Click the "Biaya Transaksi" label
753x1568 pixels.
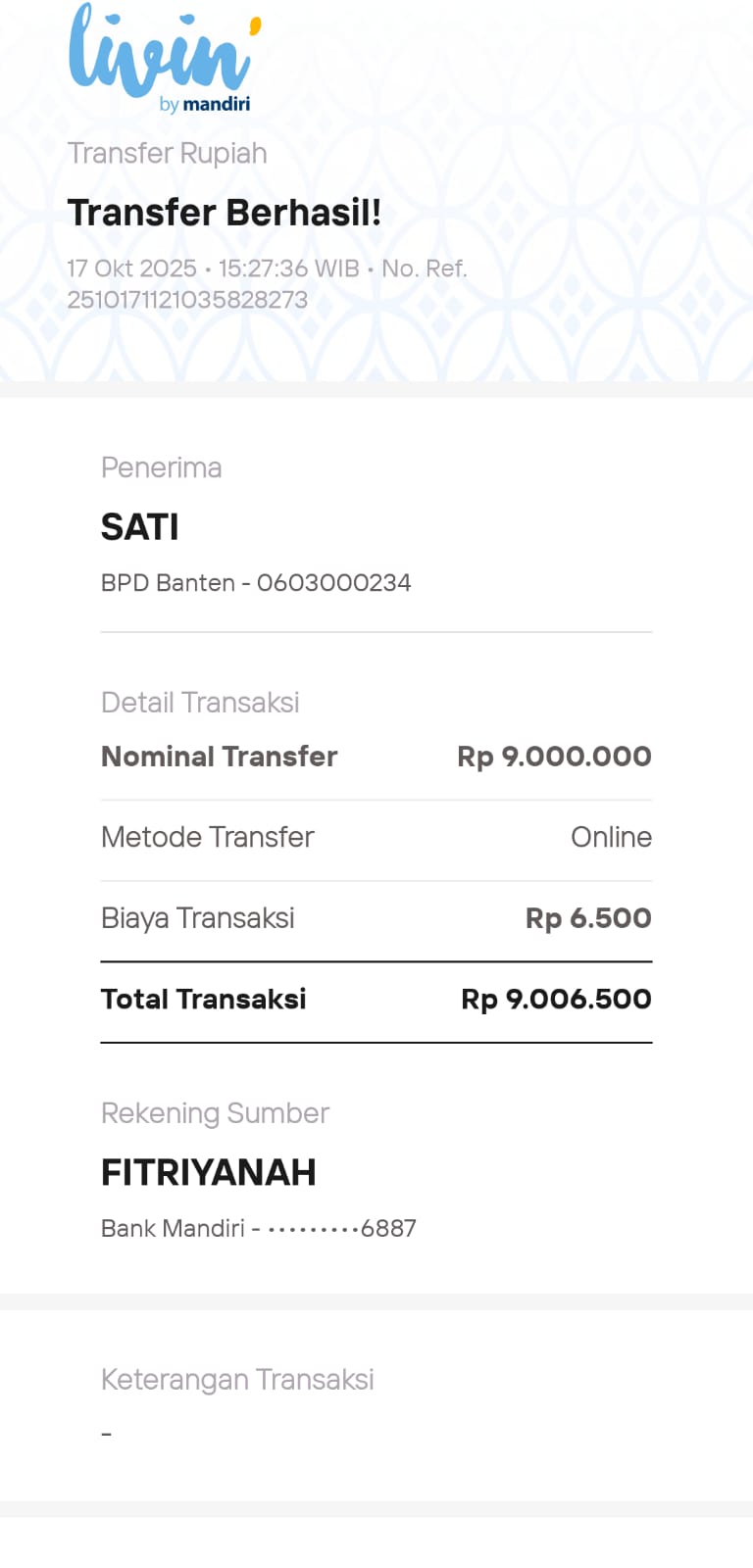(197, 918)
